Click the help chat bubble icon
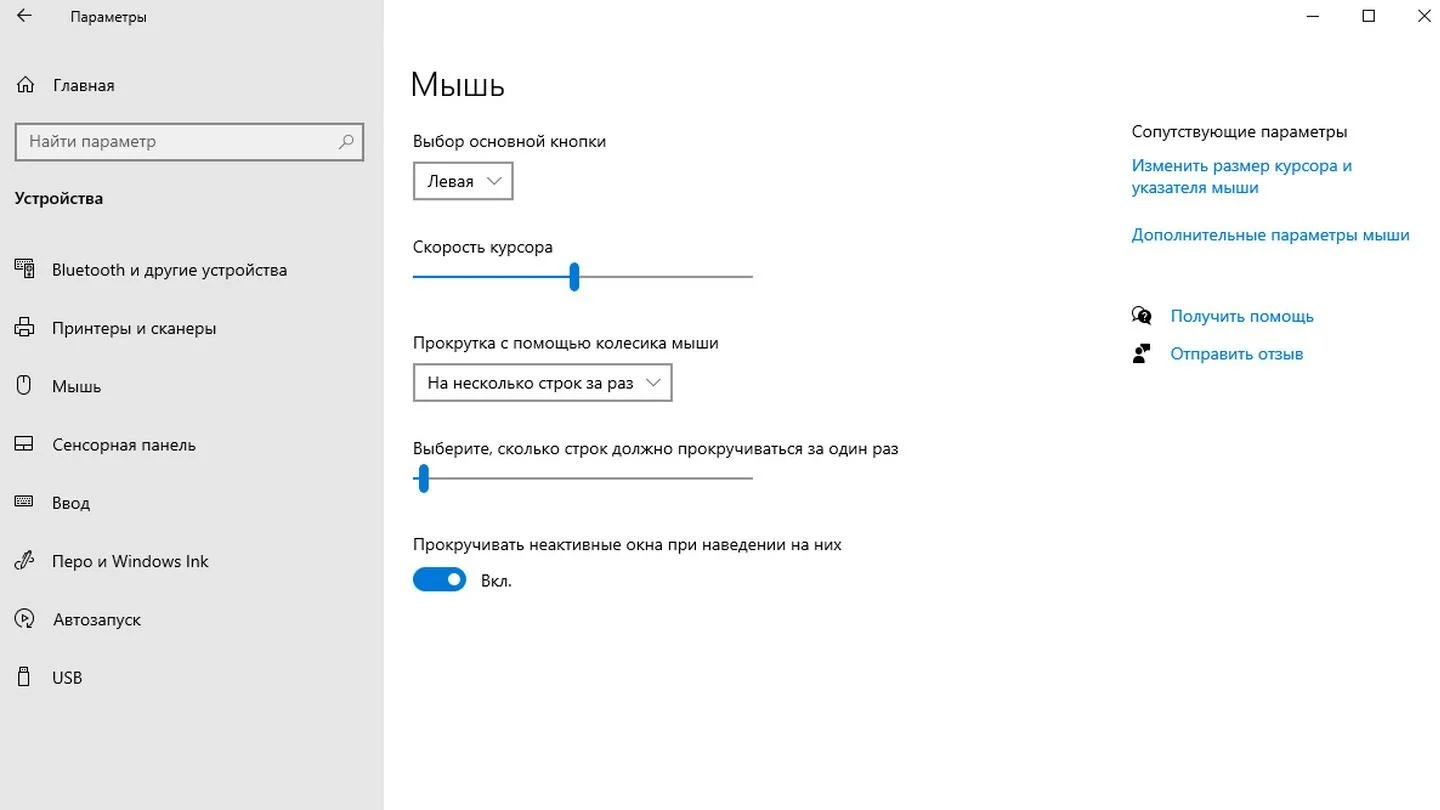 [1141, 316]
